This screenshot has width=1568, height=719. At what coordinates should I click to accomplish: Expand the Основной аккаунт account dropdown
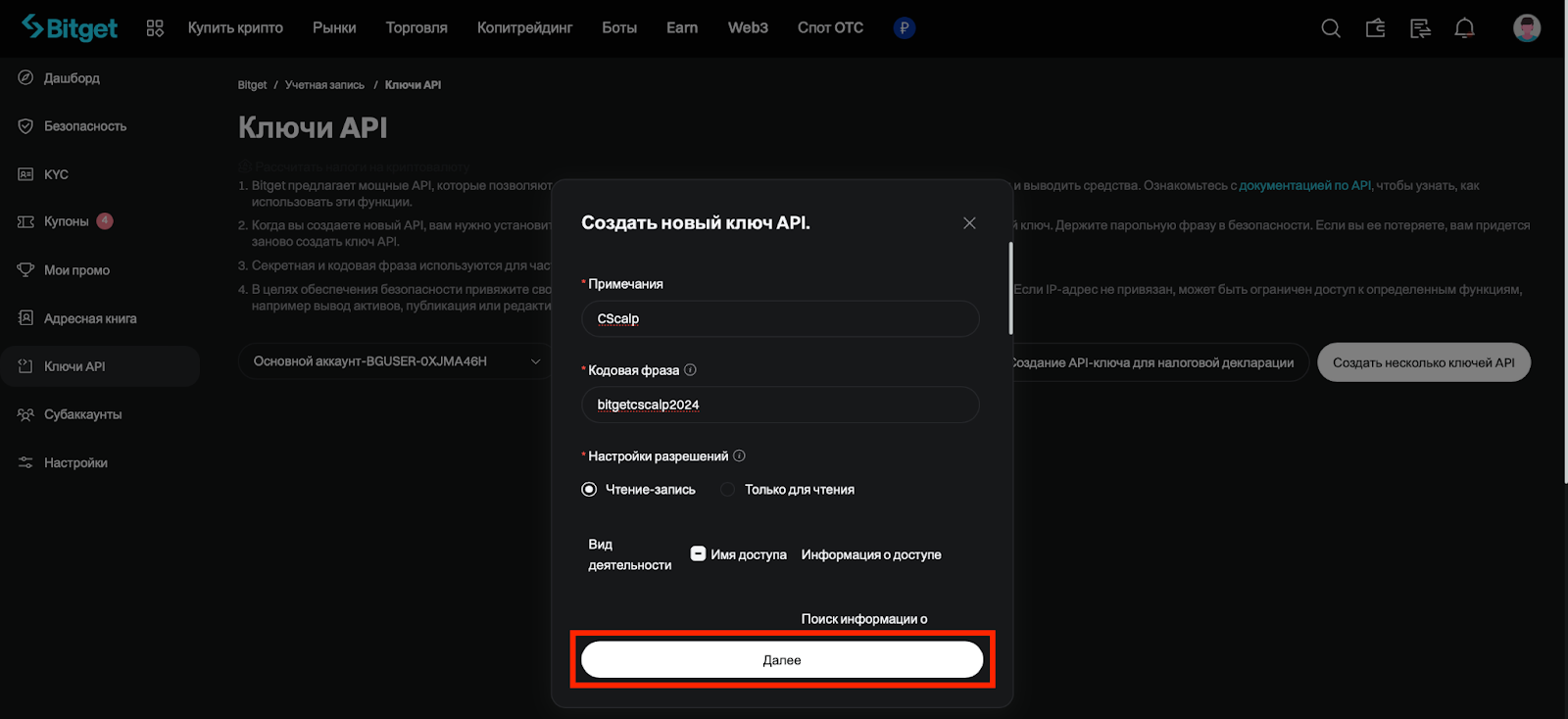pyautogui.click(x=397, y=361)
